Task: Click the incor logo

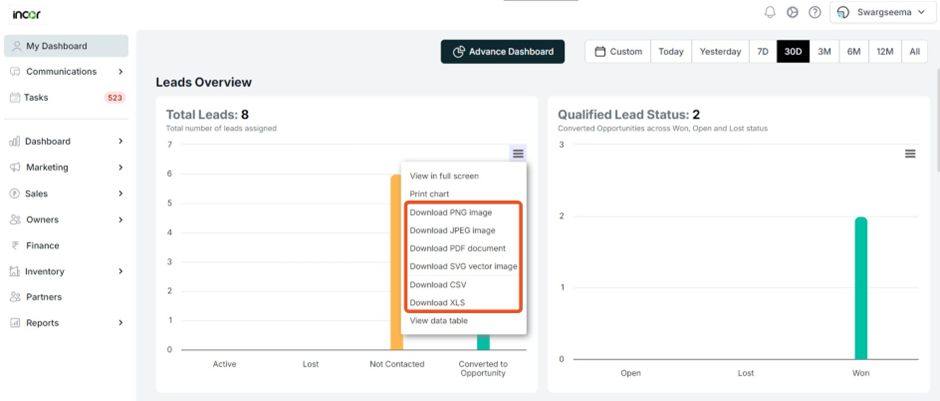Action: 26,14
